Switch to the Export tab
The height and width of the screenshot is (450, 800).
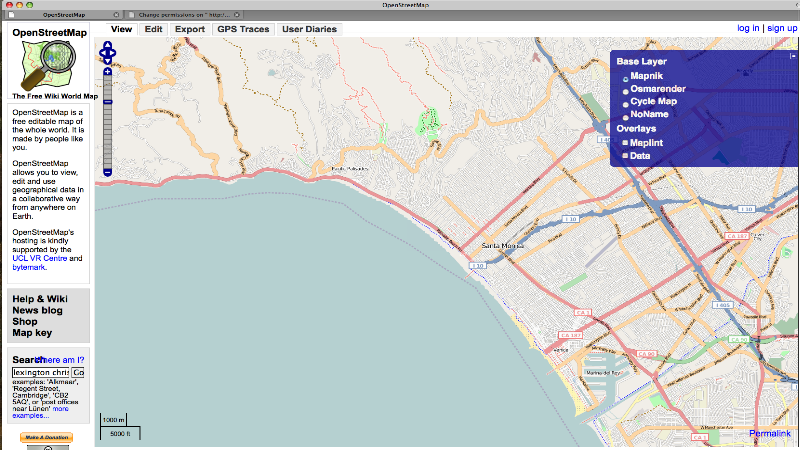(x=189, y=29)
